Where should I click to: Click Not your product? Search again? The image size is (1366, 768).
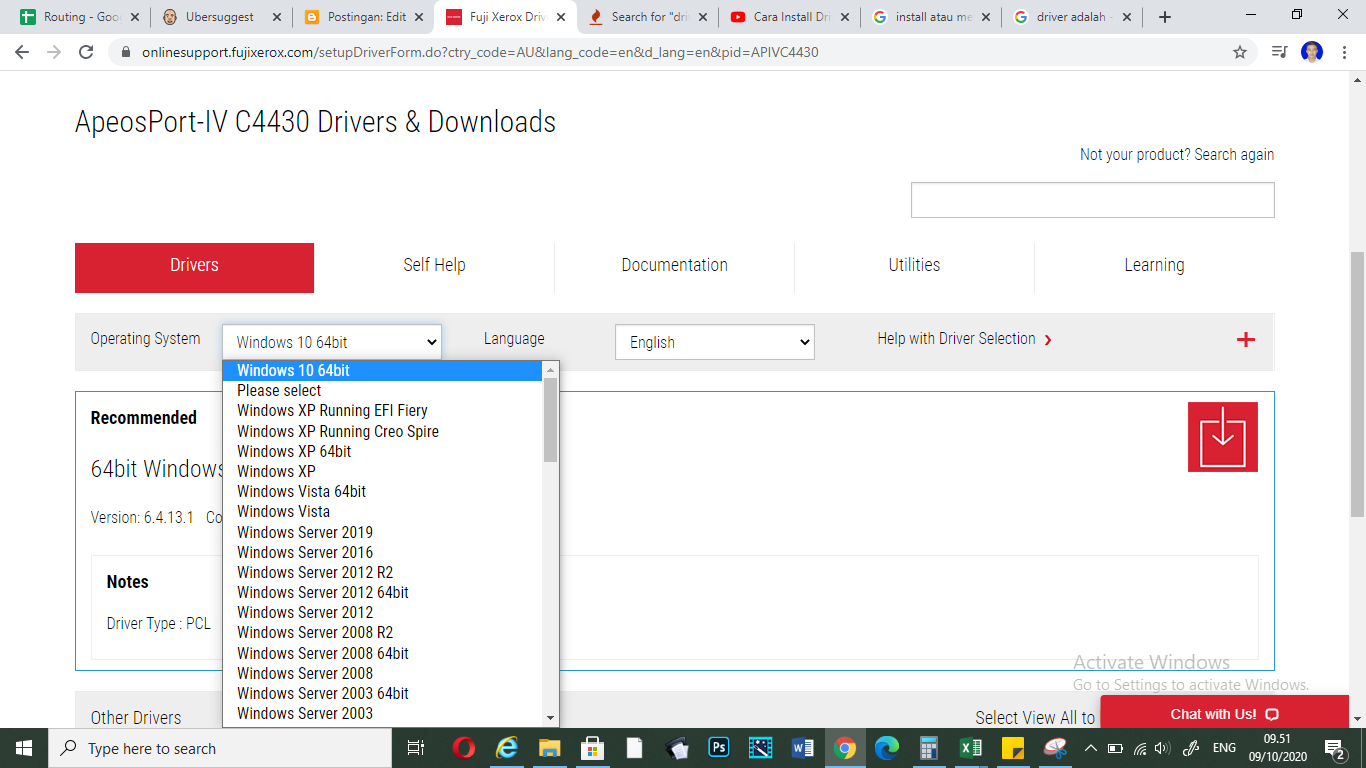click(1177, 154)
